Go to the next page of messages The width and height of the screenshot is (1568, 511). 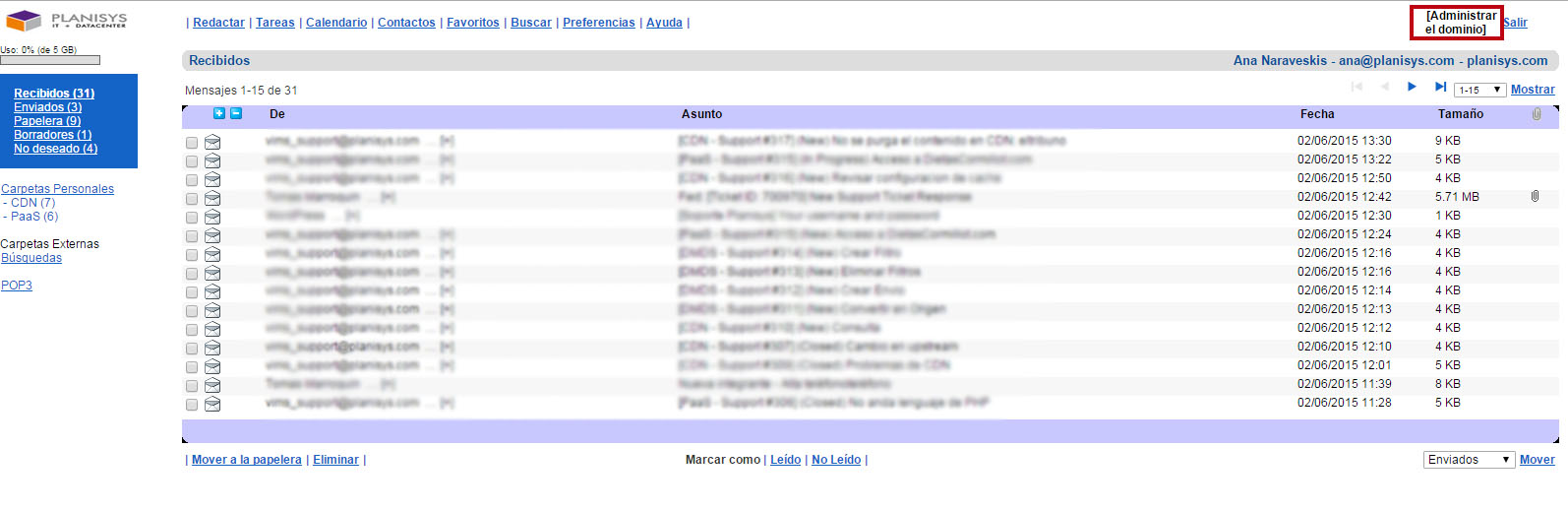pyautogui.click(x=1412, y=87)
